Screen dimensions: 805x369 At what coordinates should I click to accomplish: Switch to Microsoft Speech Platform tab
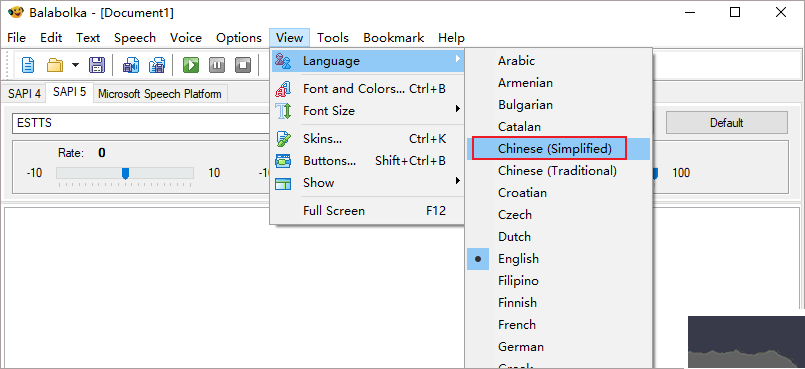point(160,94)
